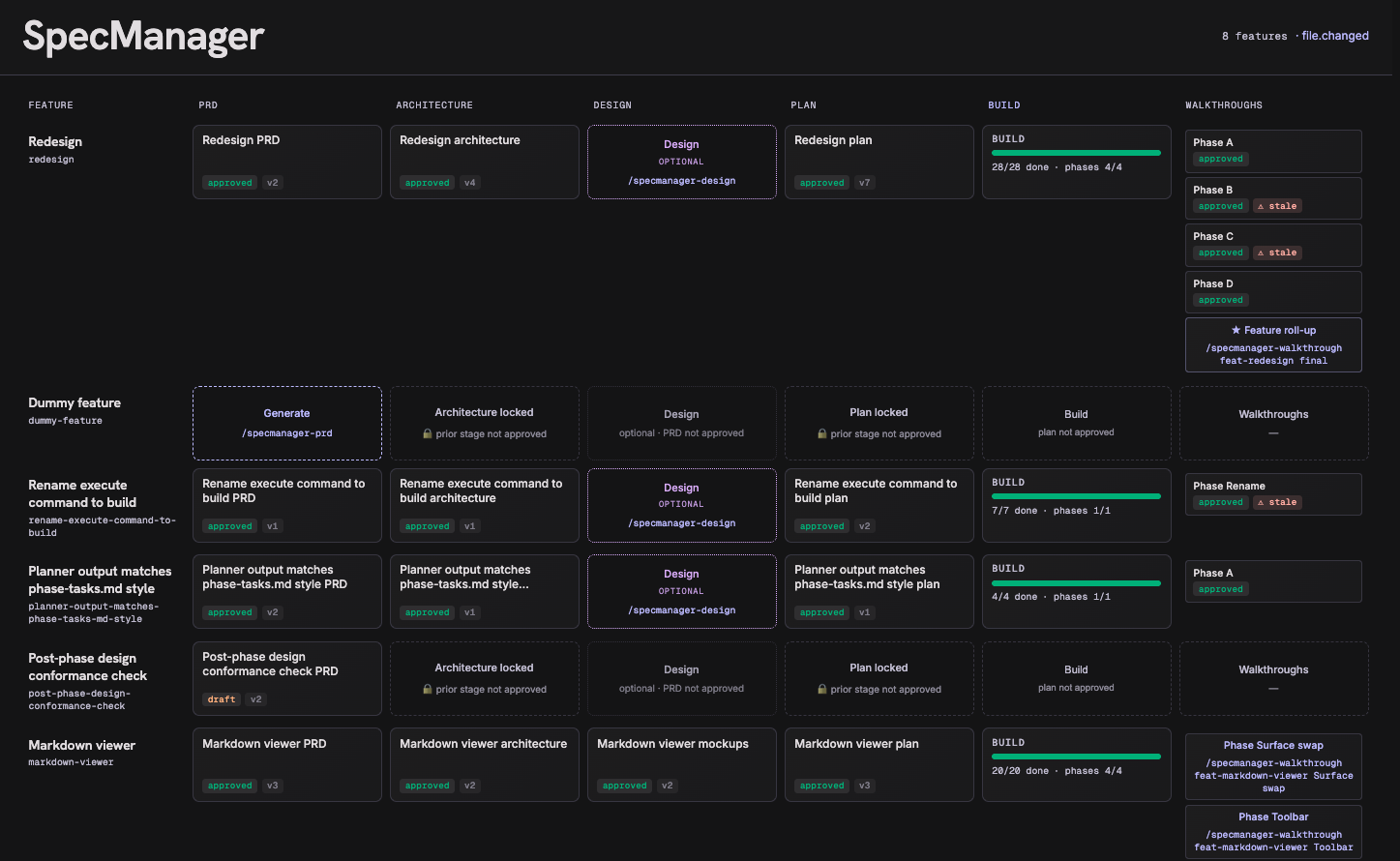Open Planner output matches phase-tasks.md style PRD

287,591
